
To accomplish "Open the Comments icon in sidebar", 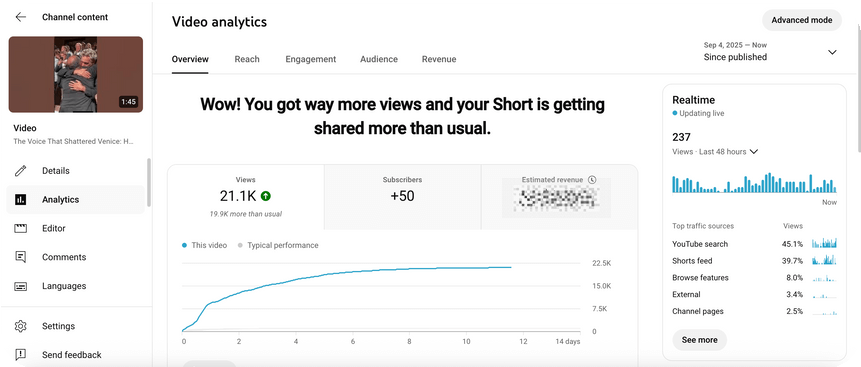I will pyautogui.click(x=20, y=257).
